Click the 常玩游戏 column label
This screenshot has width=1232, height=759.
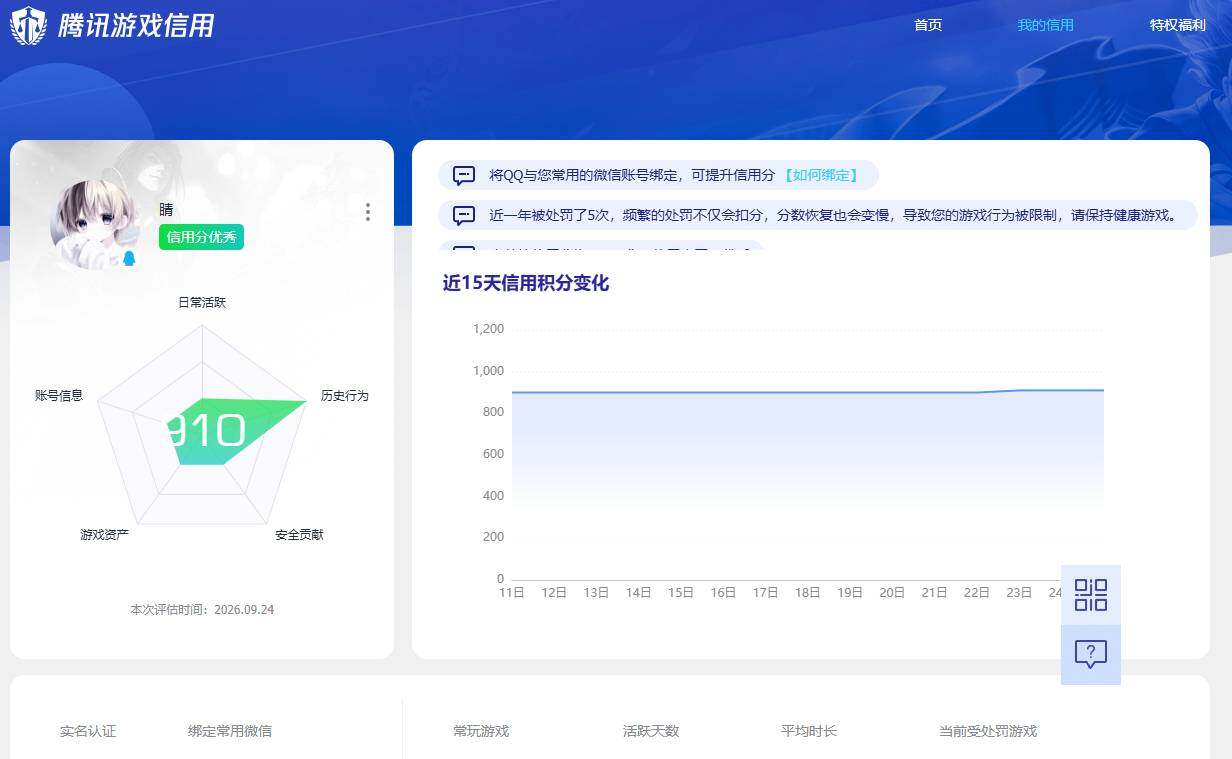(x=481, y=731)
